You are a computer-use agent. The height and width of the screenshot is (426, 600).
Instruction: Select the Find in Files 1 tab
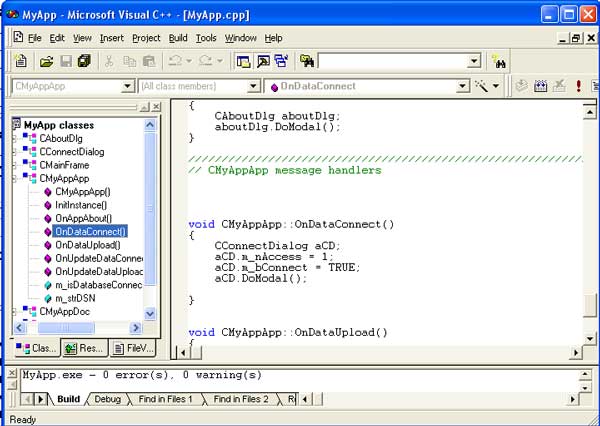pyautogui.click(x=165, y=399)
